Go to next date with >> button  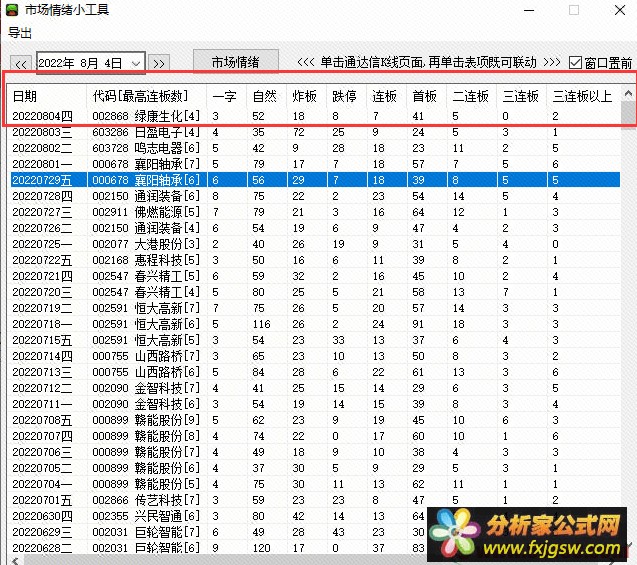pyautogui.click(x=159, y=64)
